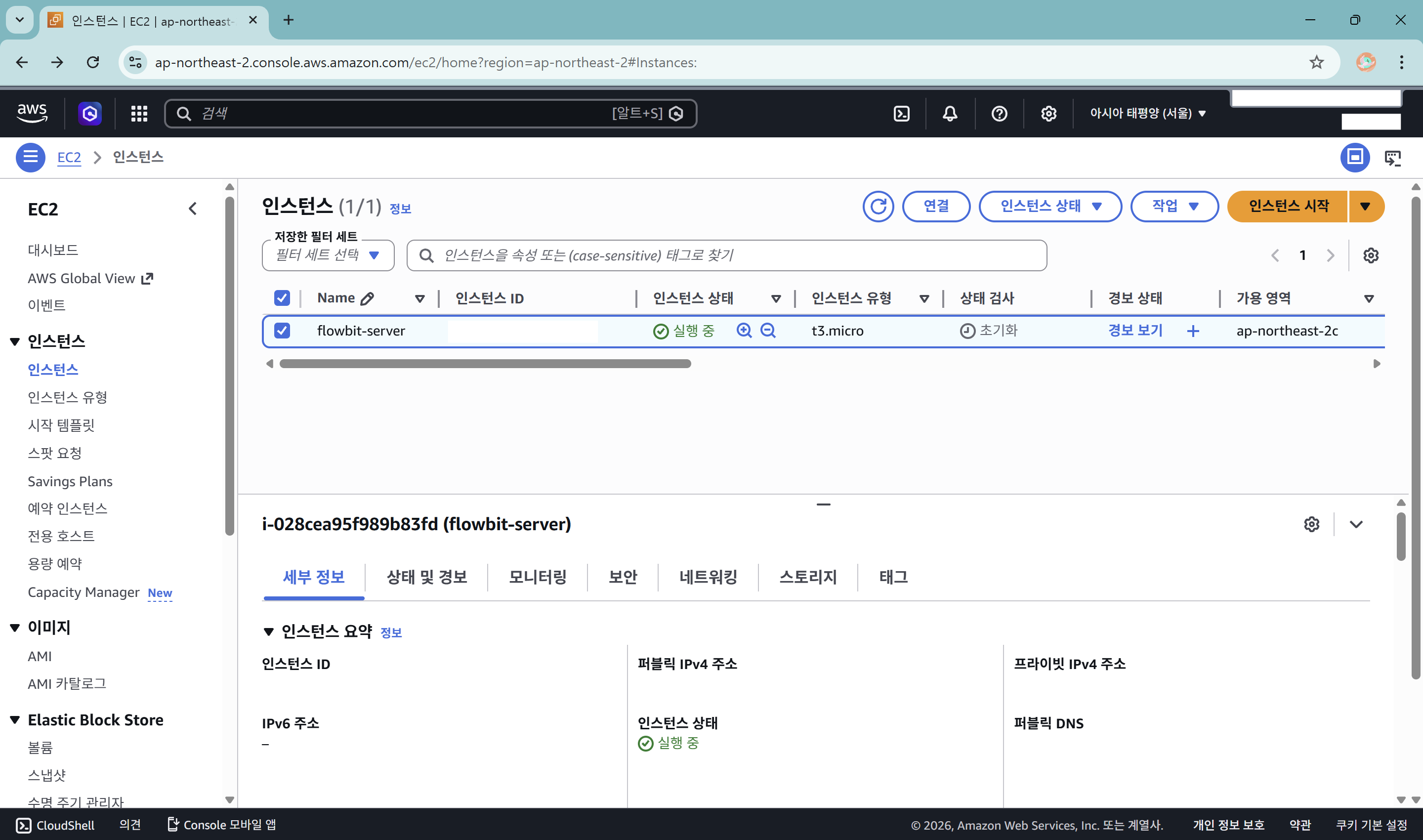Image resolution: width=1423 pixels, height=840 pixels.
Task: Open Chrome's three-dot menu
Action: 1401,62
